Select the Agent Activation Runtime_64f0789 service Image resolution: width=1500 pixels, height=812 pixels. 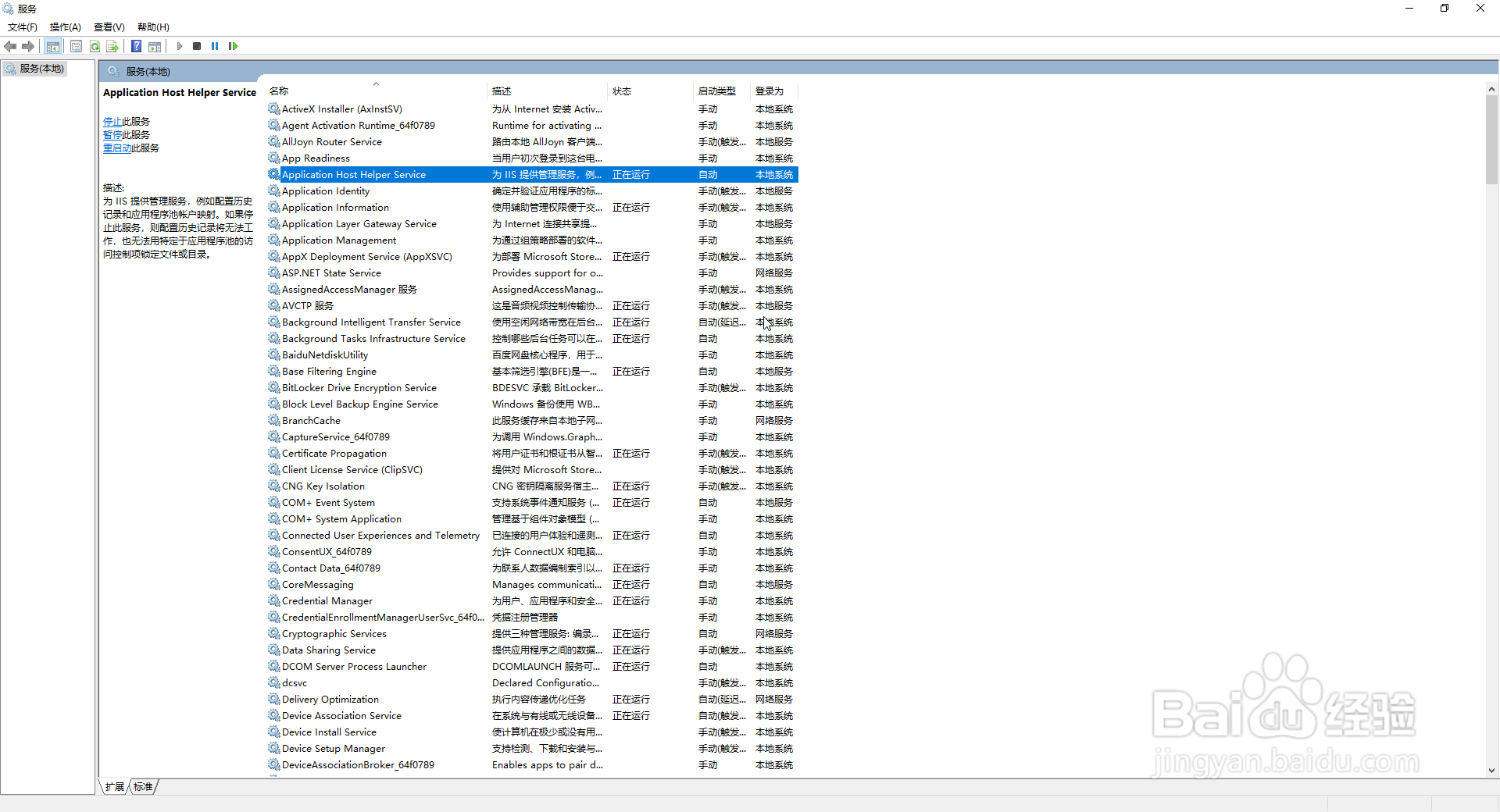click(532, 126)
